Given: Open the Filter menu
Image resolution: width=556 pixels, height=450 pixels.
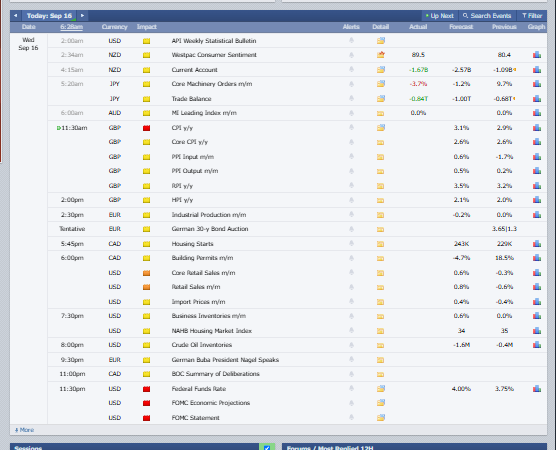Looking at the screenshot, I should [532, 16].
